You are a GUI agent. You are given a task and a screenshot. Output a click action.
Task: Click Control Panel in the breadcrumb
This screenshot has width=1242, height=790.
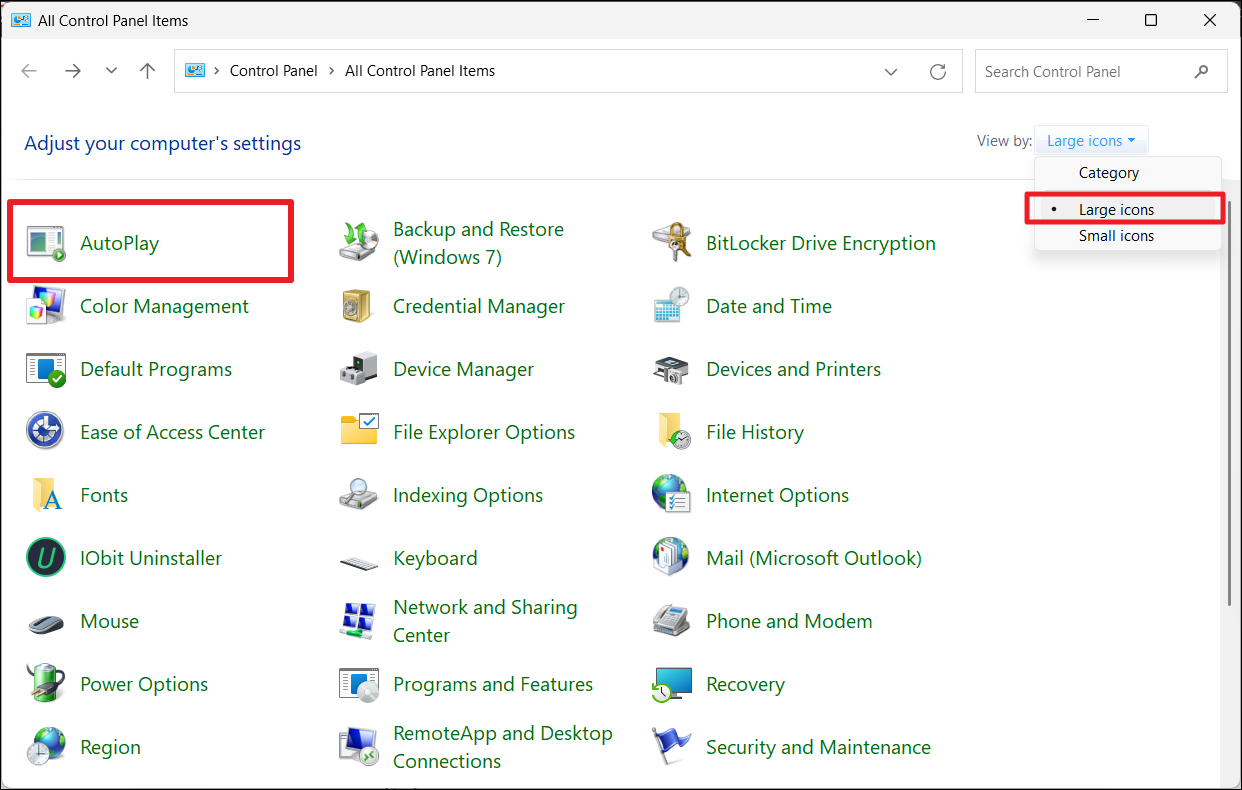pos(273,71)
